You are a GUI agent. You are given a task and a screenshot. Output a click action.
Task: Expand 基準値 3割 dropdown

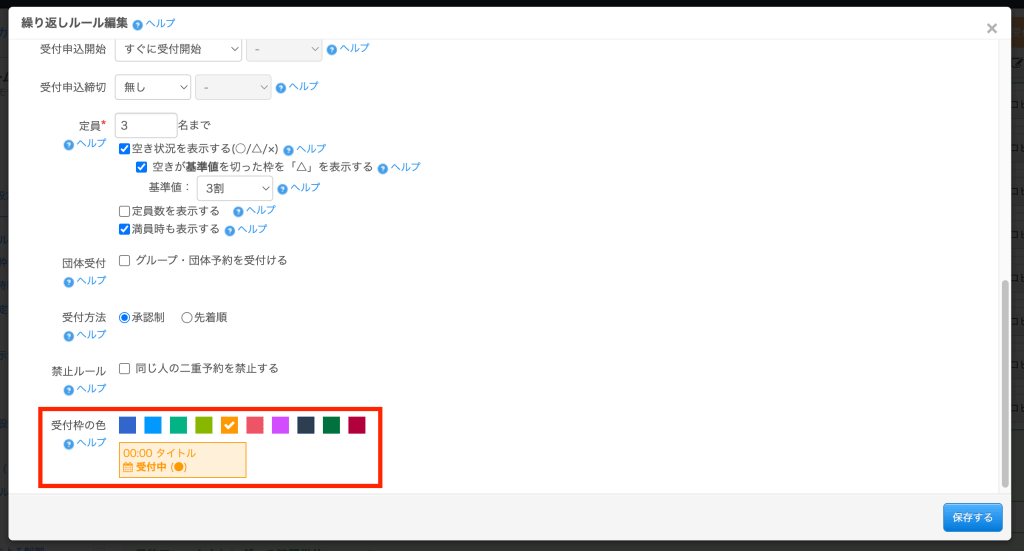235,188
